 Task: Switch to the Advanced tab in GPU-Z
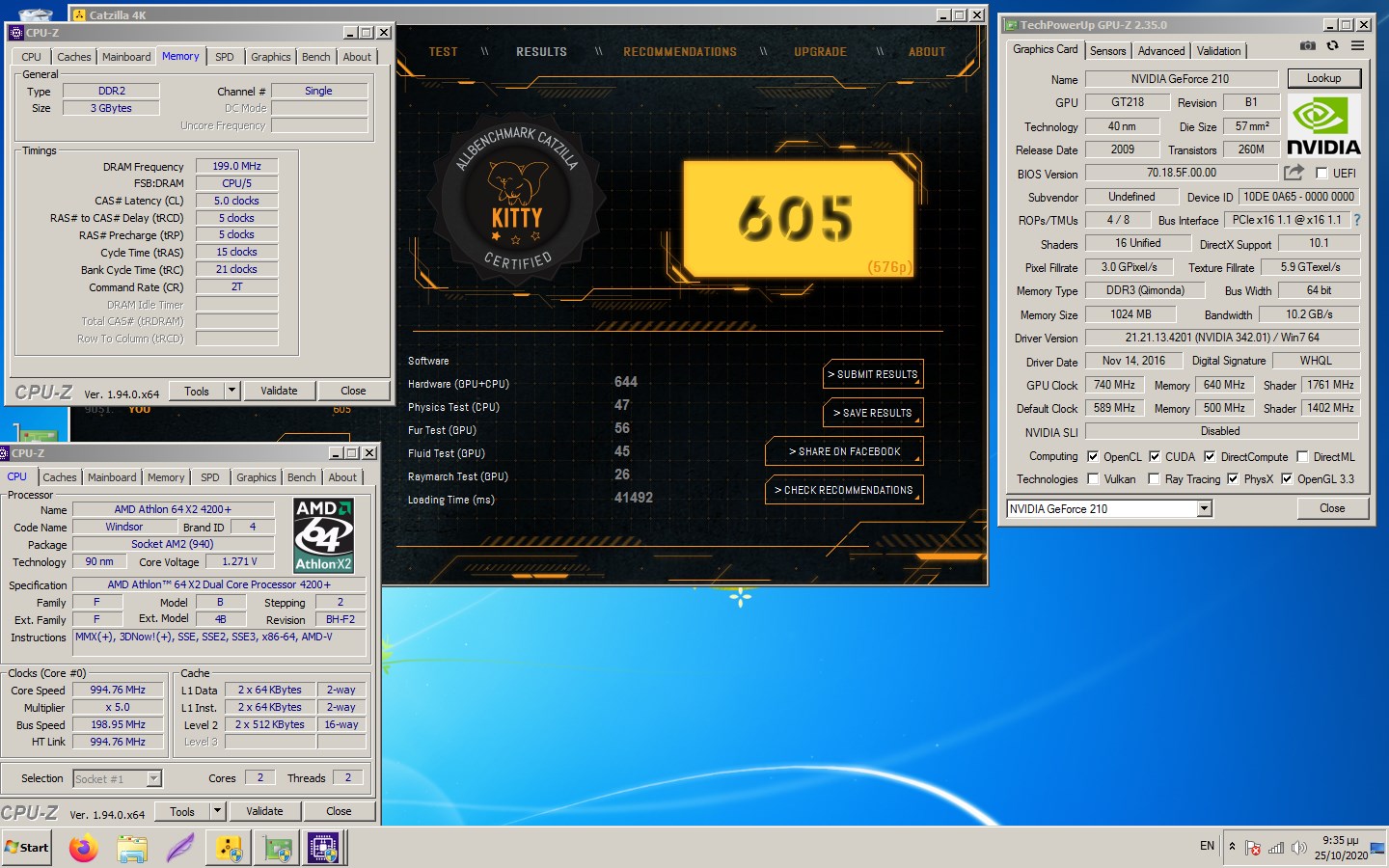pyautogui.click(x=1161, y=51)
